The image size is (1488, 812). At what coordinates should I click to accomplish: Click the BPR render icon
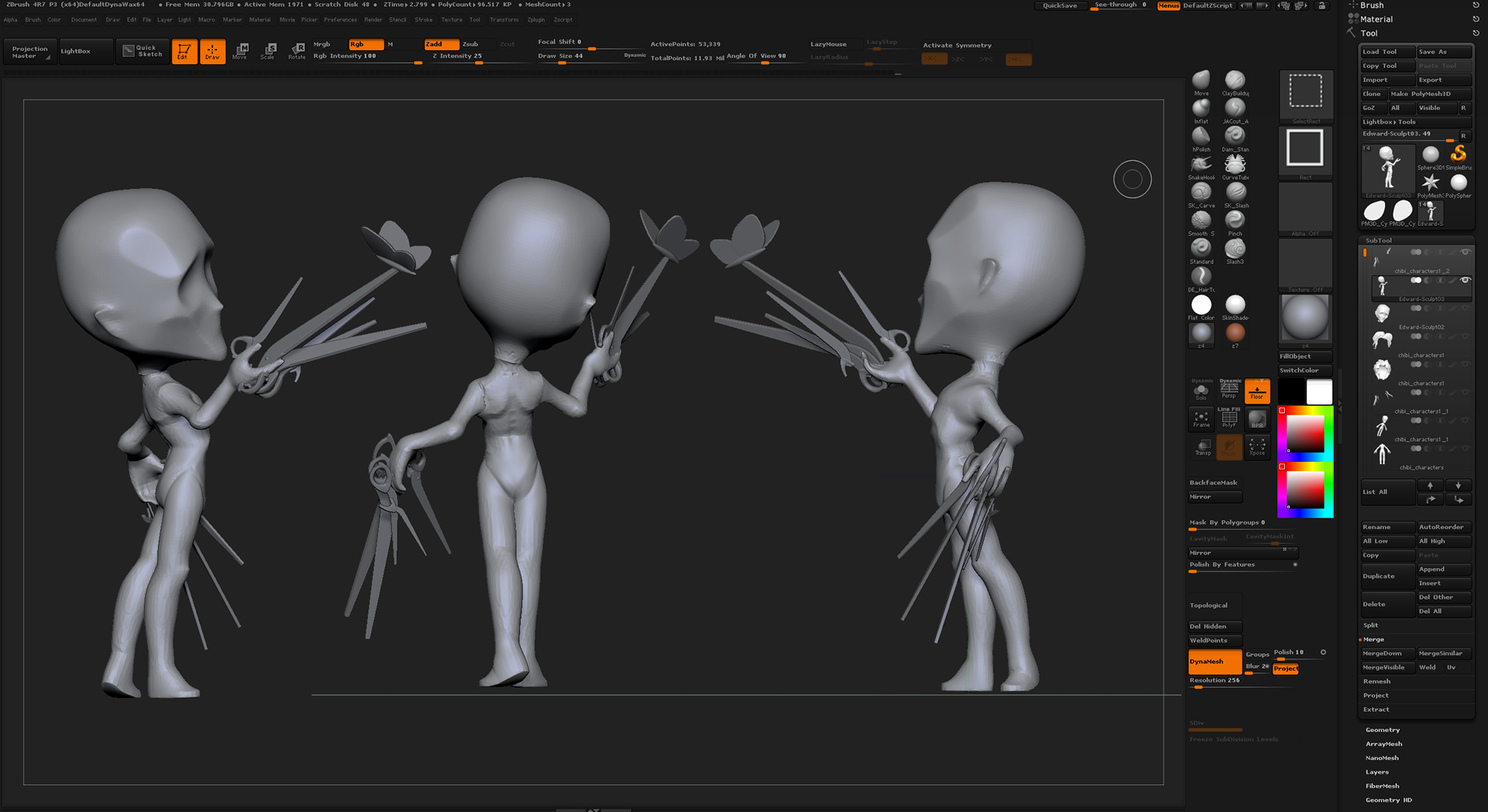[1257, 418]
